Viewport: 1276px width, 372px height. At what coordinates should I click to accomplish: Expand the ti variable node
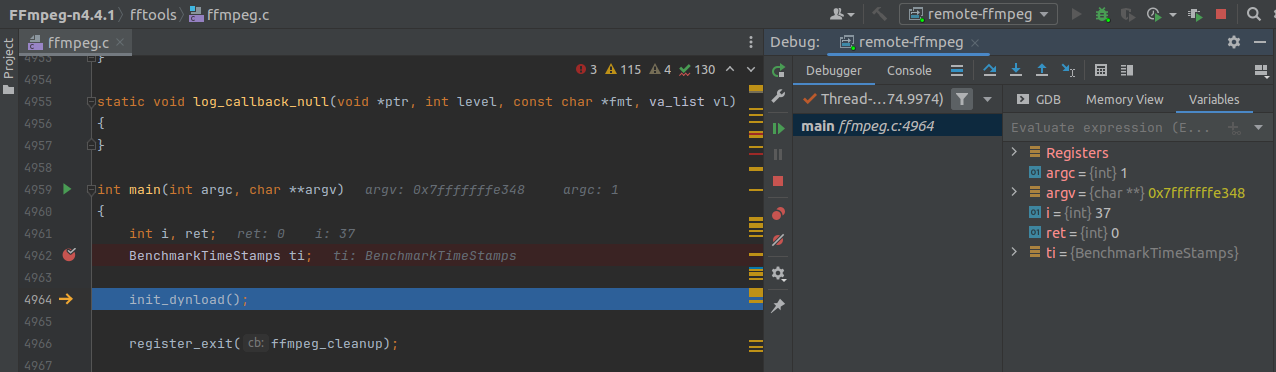click(1014, 253)
